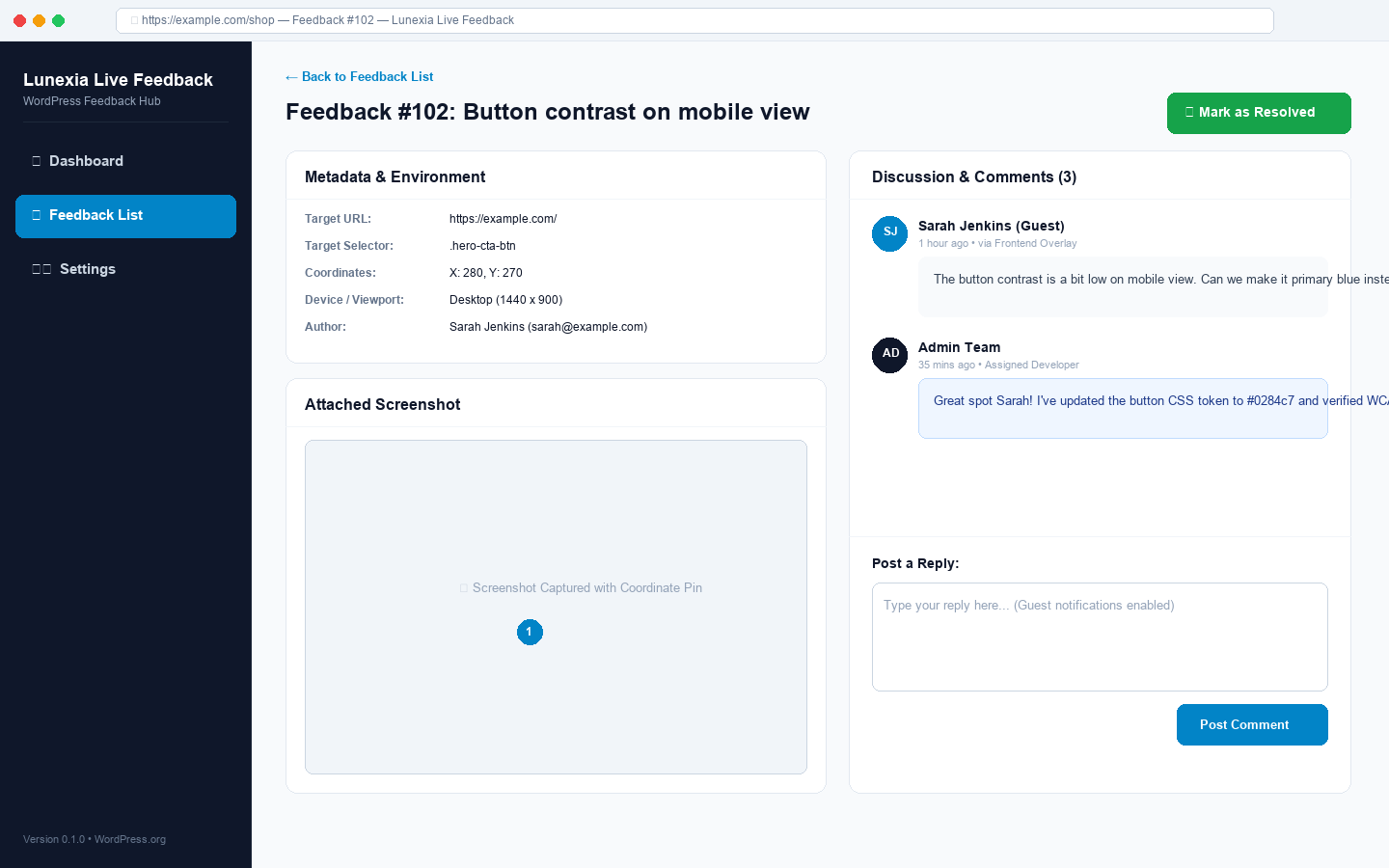Screen dimensions: 1389x868
Task: Post Comment button
Action: tap(1252, 724)
